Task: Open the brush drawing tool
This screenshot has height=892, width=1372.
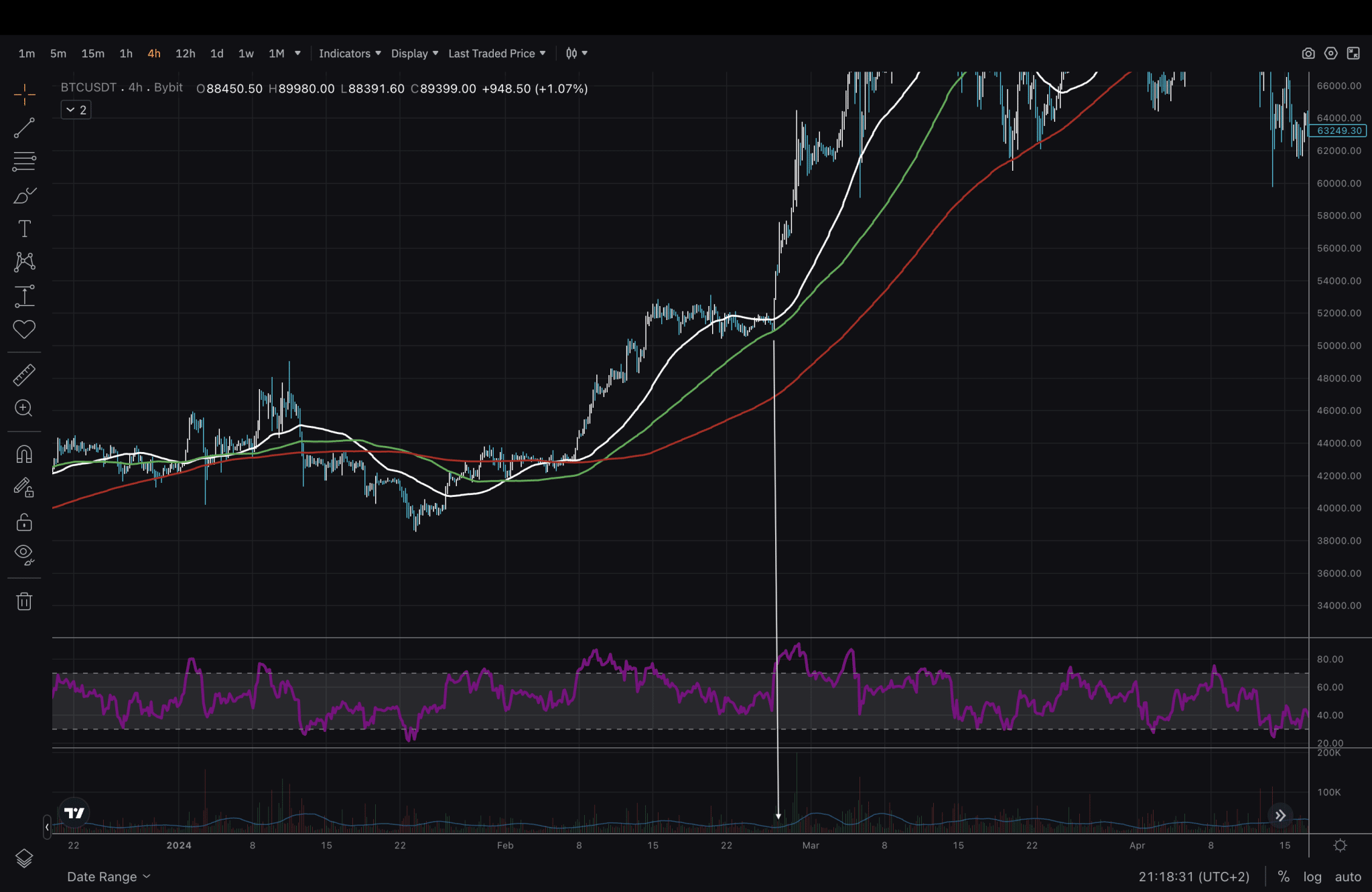Action: (24, 196)
